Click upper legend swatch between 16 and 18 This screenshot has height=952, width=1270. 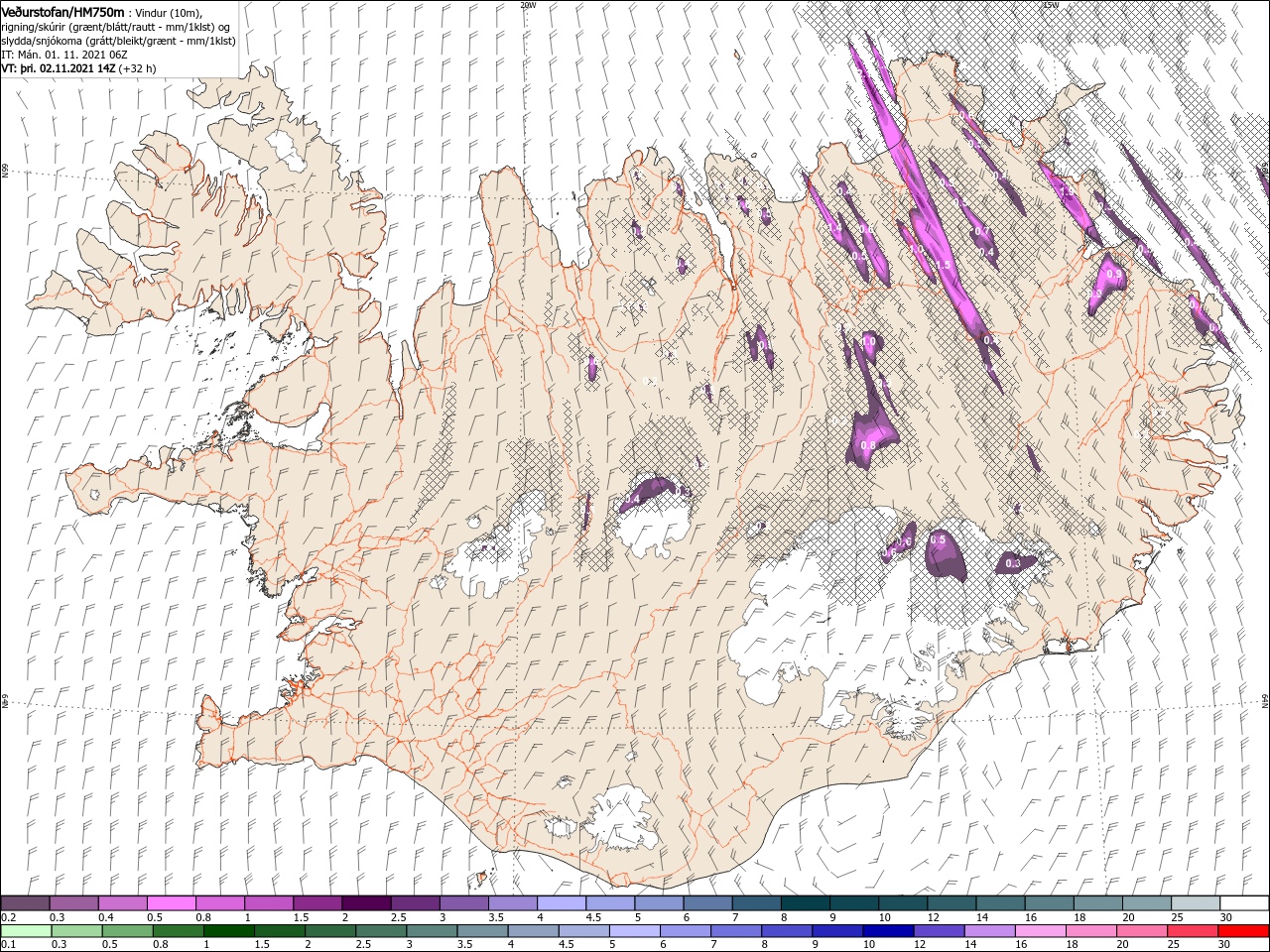point(1048,902)
